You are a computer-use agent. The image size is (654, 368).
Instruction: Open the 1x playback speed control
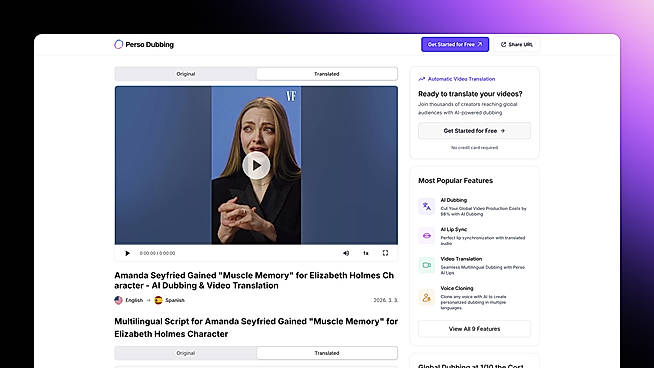coord(366,253)
